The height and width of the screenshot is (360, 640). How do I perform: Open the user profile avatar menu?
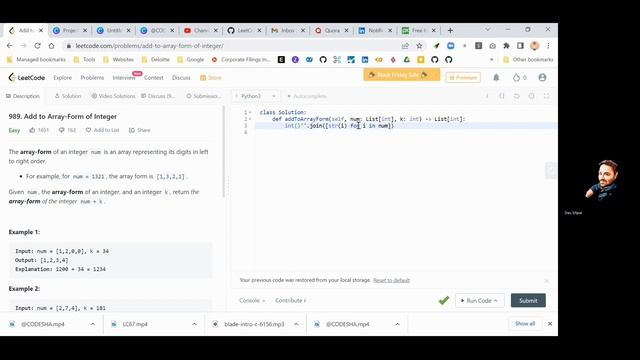[x=542, y=78]
